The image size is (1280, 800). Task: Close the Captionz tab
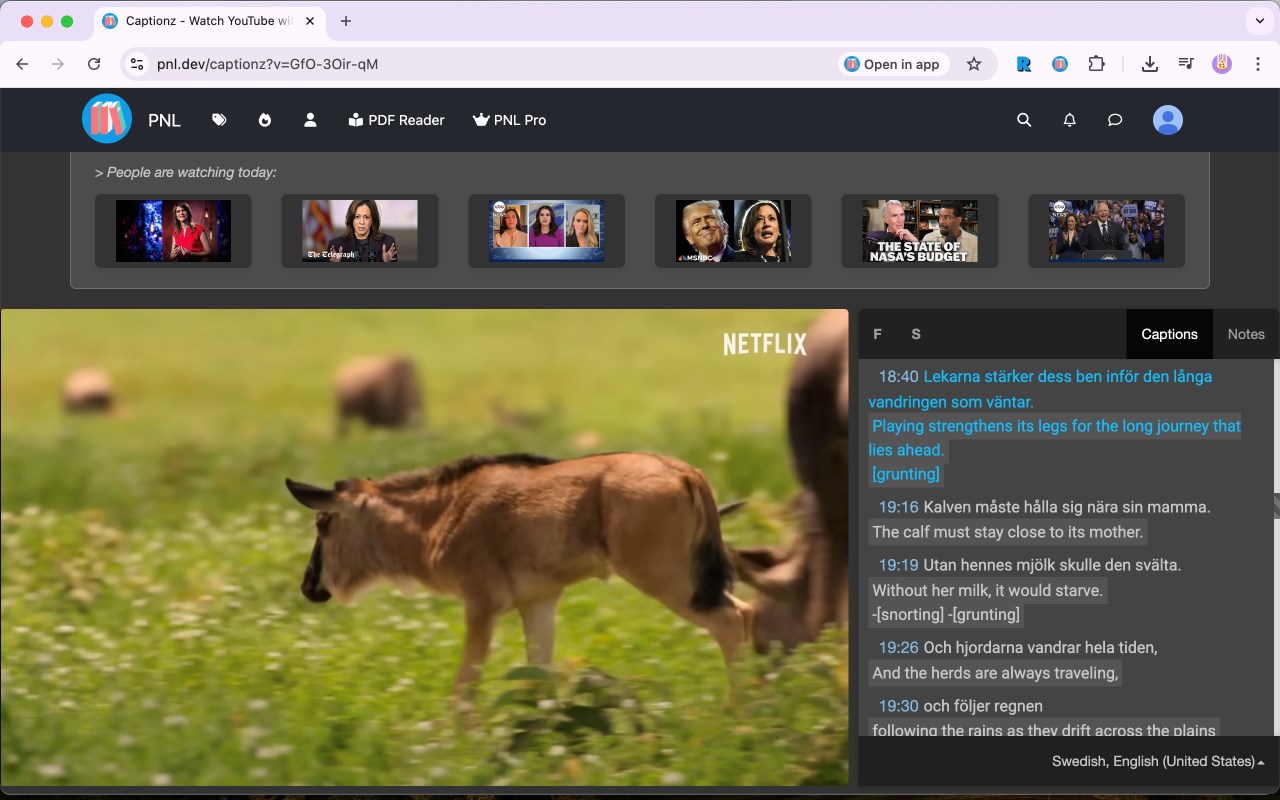coord(310,21)
